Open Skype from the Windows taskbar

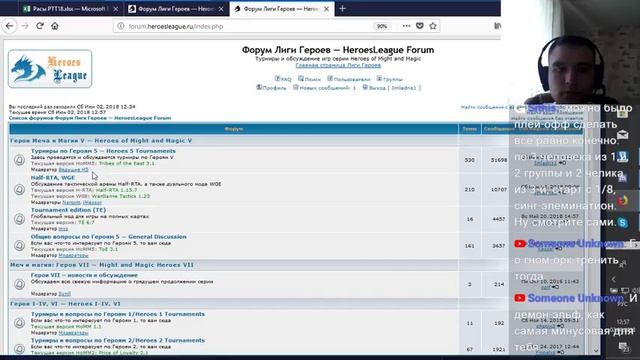[x=623, y=222]
